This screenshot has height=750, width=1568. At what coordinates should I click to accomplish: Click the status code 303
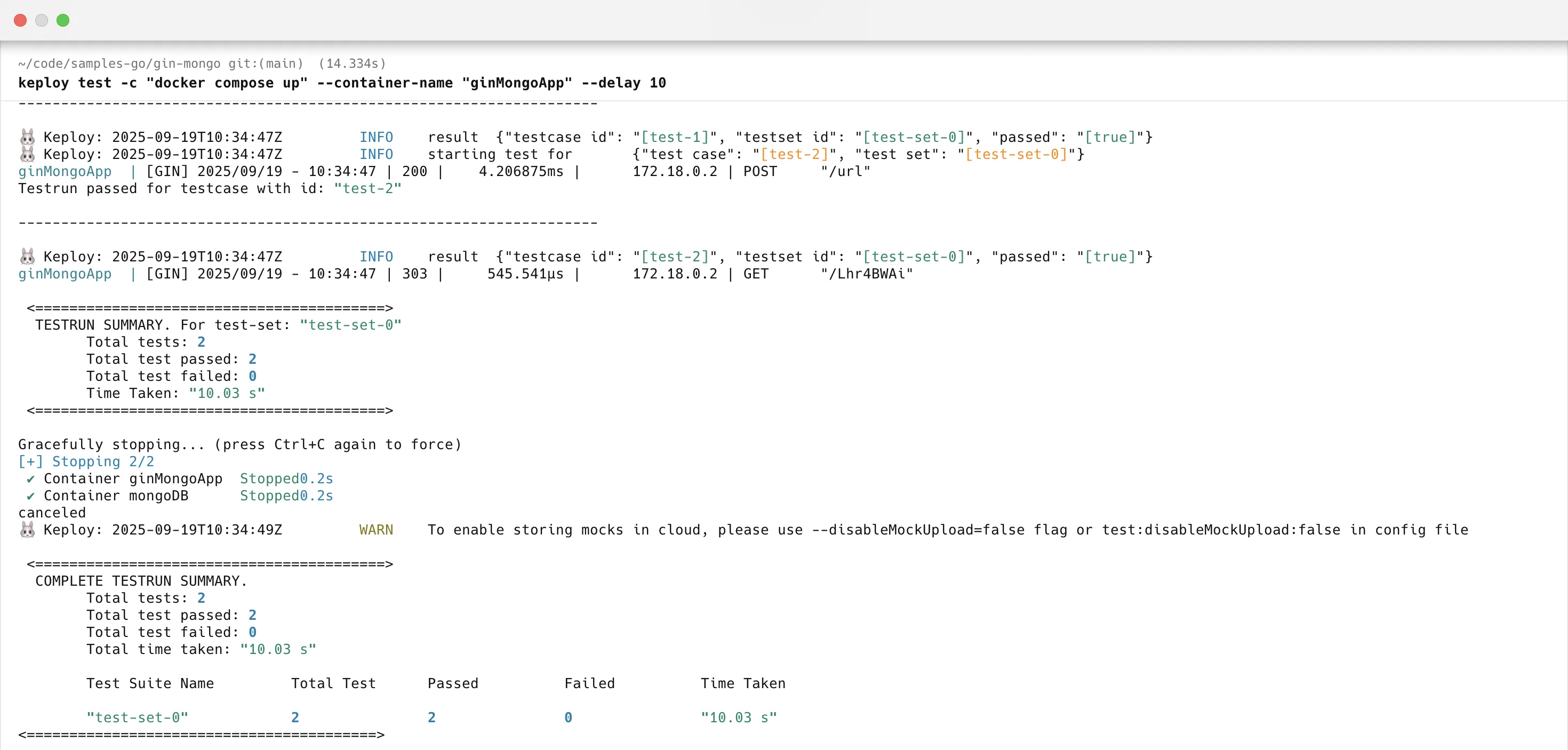click(x=414, y=273)
